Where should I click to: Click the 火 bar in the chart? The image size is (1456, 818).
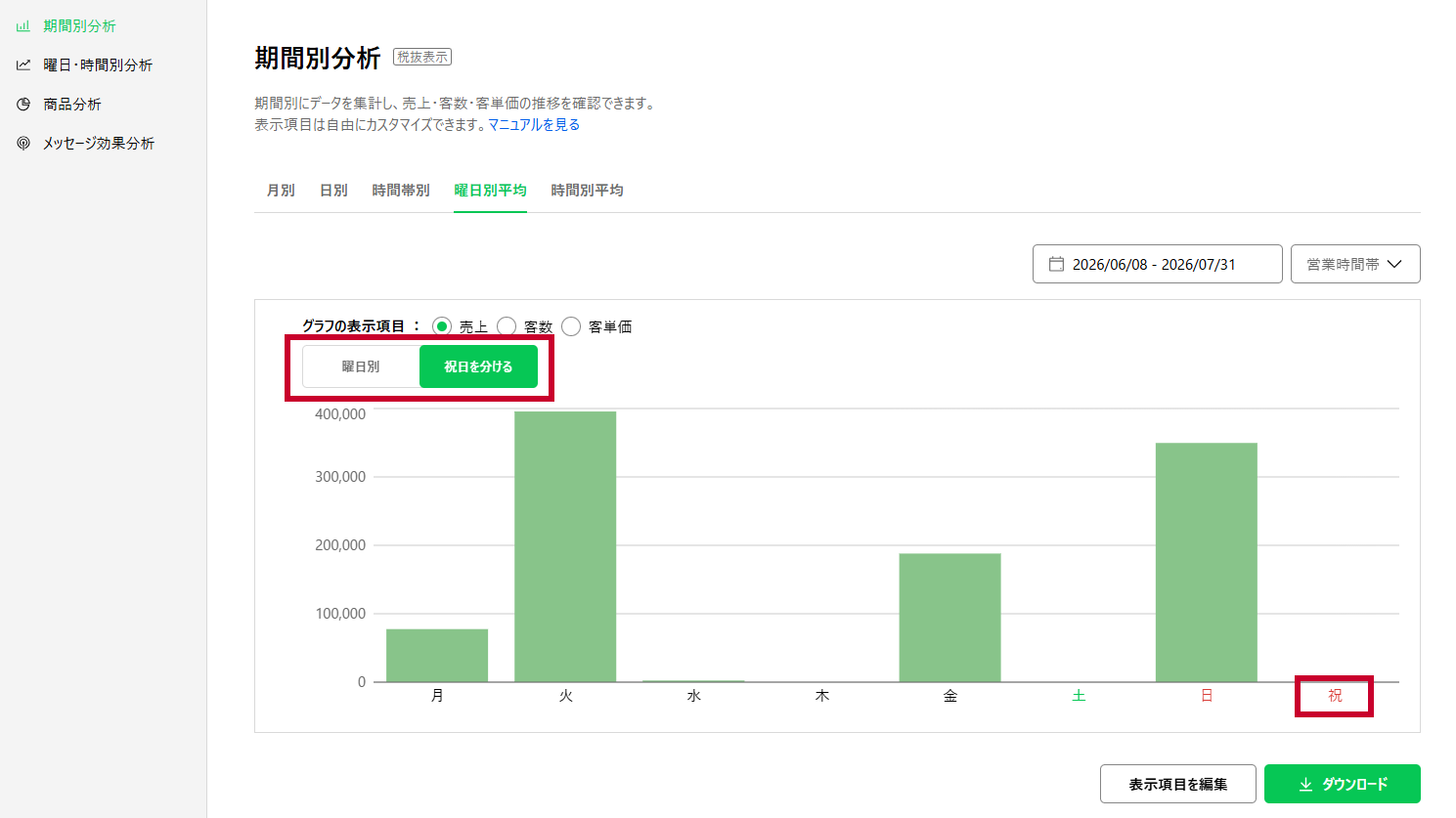pyautogui.click(x=565, y=546)
